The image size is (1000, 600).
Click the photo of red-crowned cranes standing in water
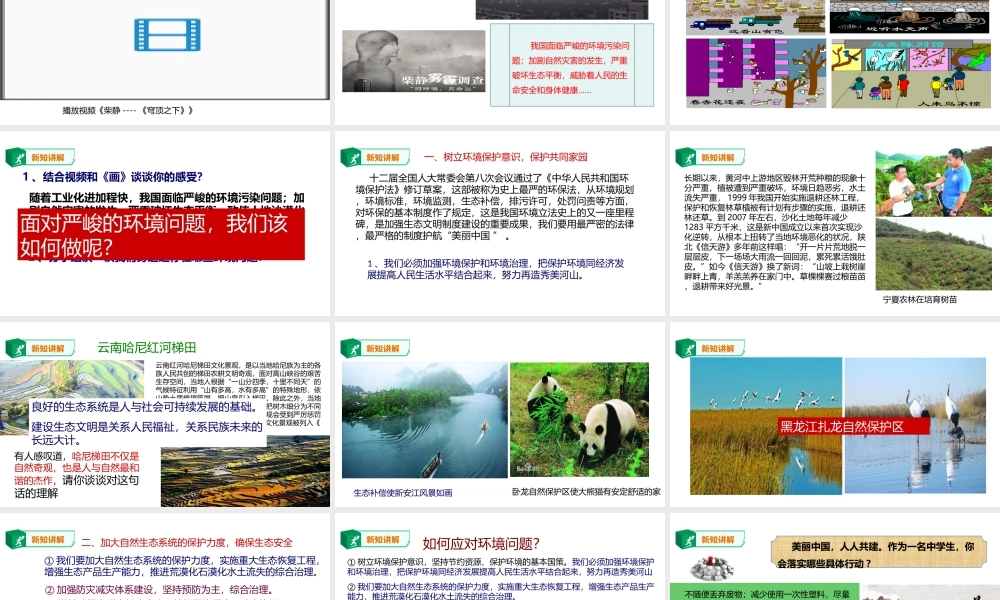click(915, 425)
